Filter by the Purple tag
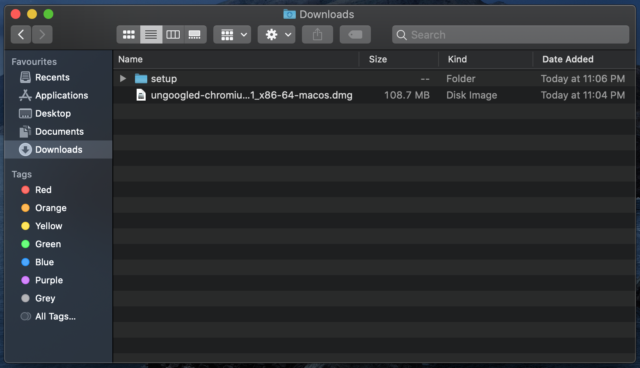Screen dimensions: 640x368 (58, 280)
